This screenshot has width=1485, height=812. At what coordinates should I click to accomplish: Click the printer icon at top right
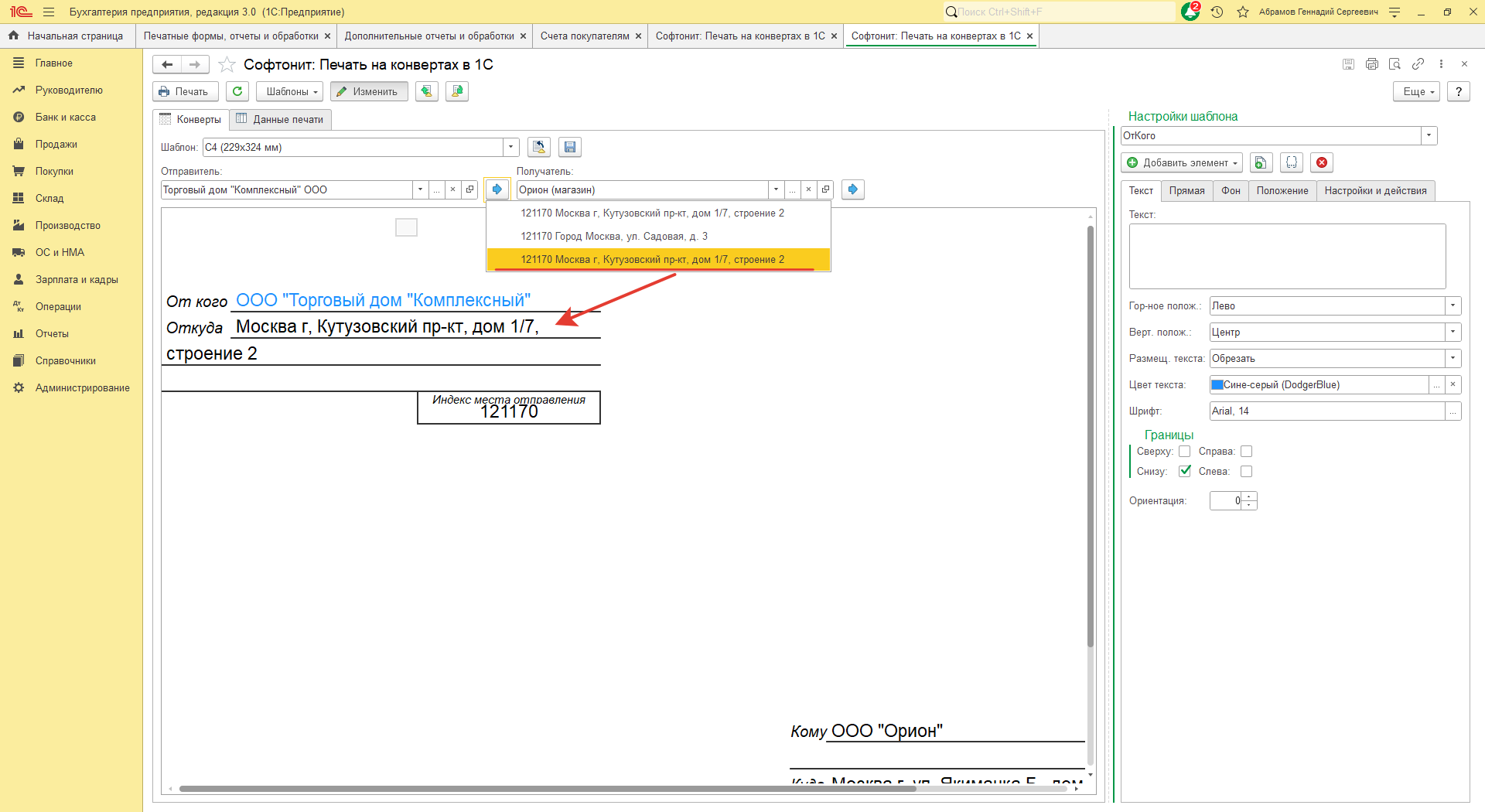click(1371, 64)
